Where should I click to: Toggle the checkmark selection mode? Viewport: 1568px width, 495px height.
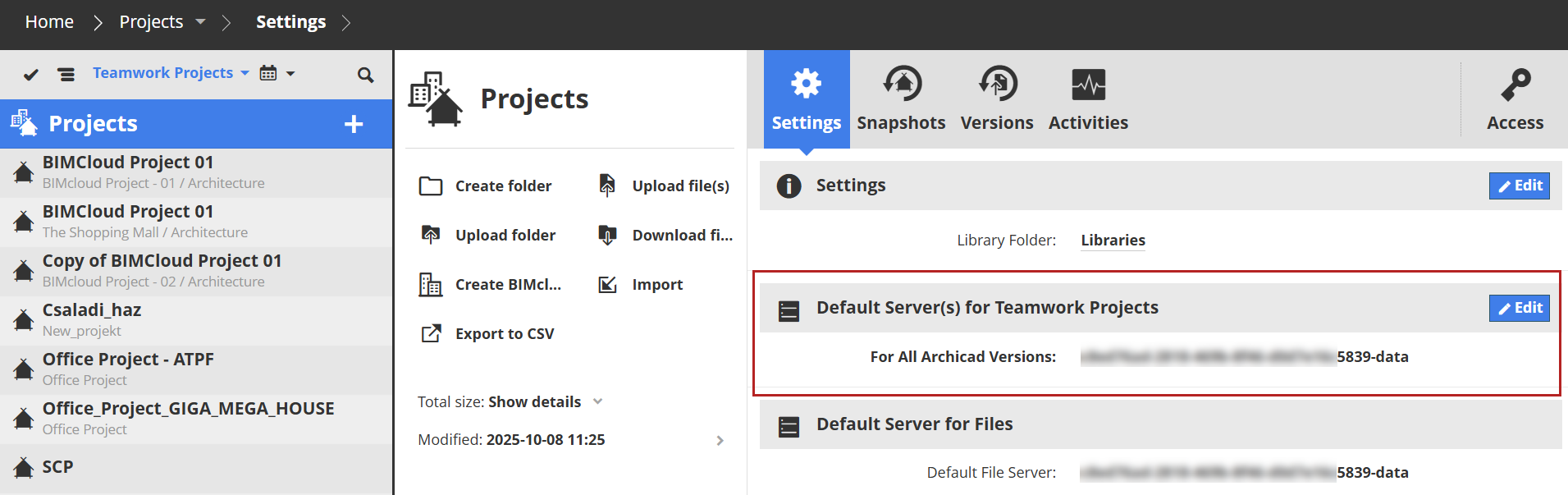pos(31,75)
